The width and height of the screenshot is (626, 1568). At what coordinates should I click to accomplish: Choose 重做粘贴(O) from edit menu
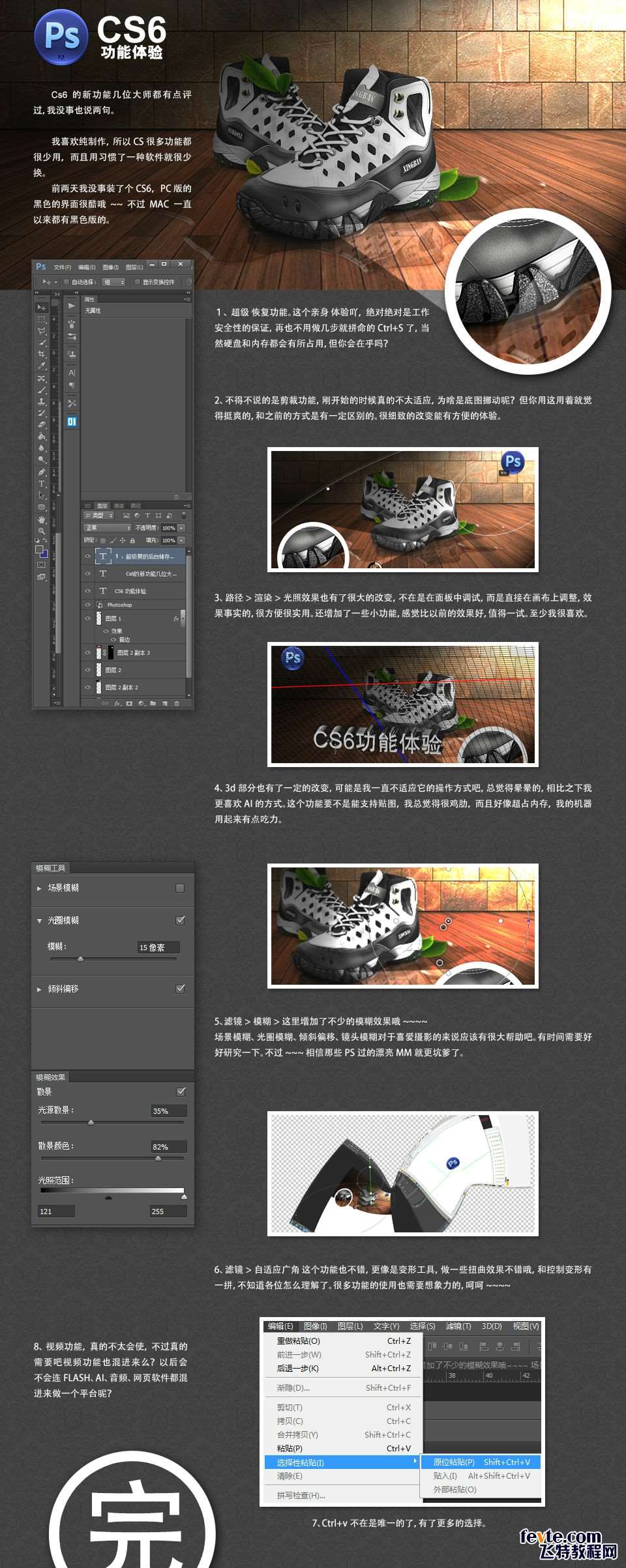click(344, 1341)
